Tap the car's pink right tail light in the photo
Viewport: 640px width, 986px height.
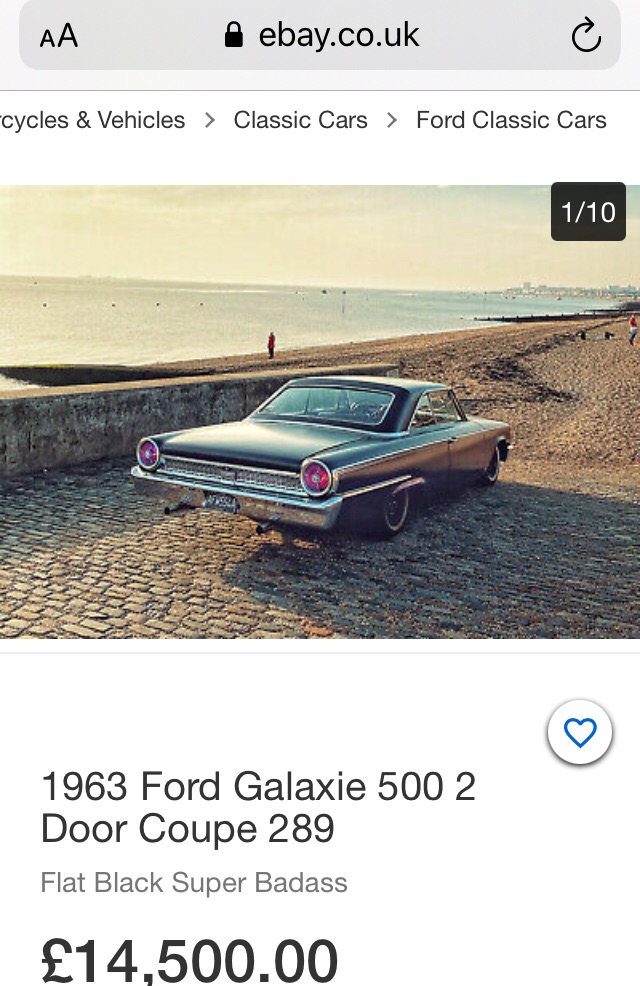point(316,477)
